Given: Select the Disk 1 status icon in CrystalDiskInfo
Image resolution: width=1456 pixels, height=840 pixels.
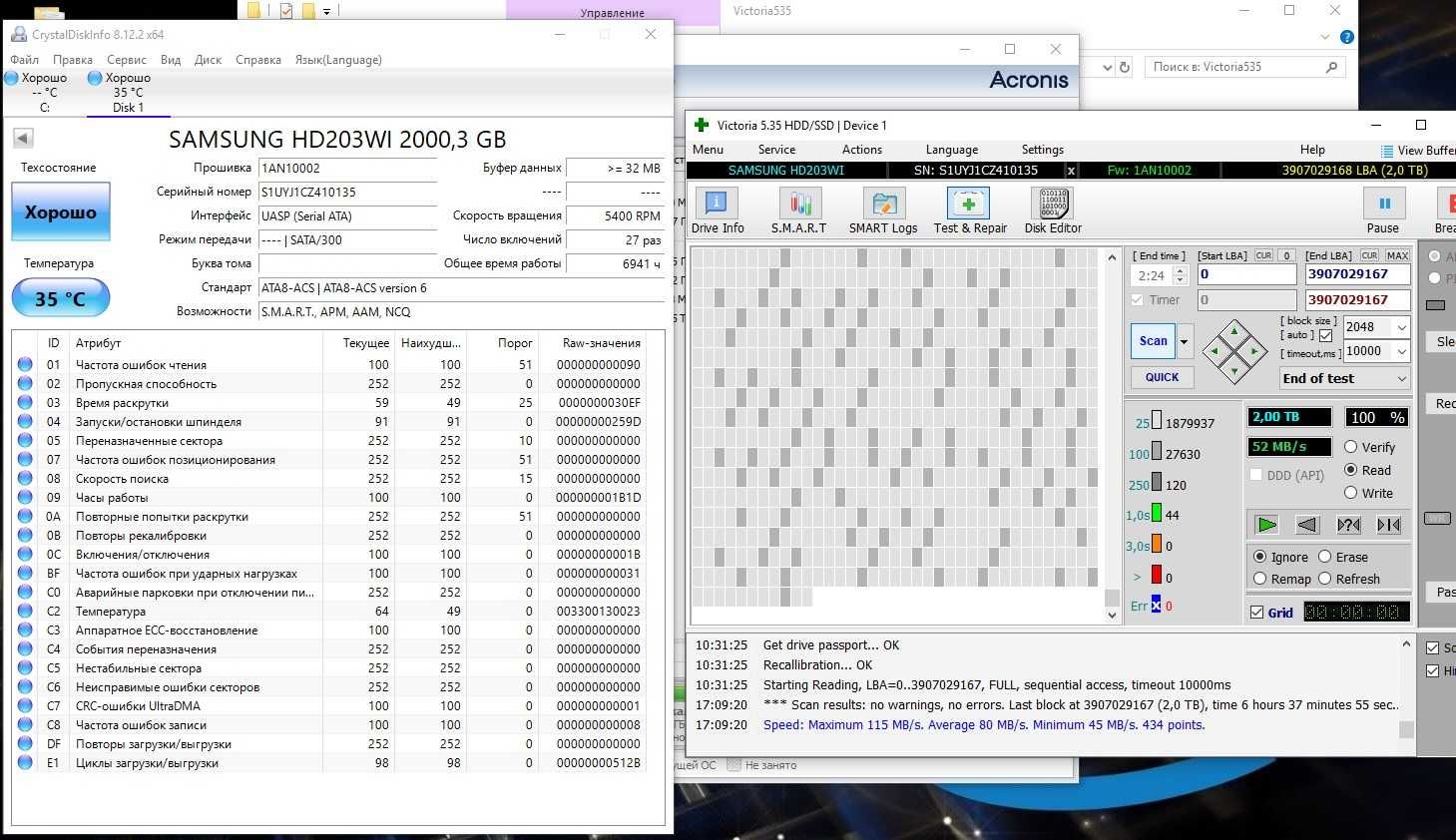Looking at the screenshot, I should [95, 78].
